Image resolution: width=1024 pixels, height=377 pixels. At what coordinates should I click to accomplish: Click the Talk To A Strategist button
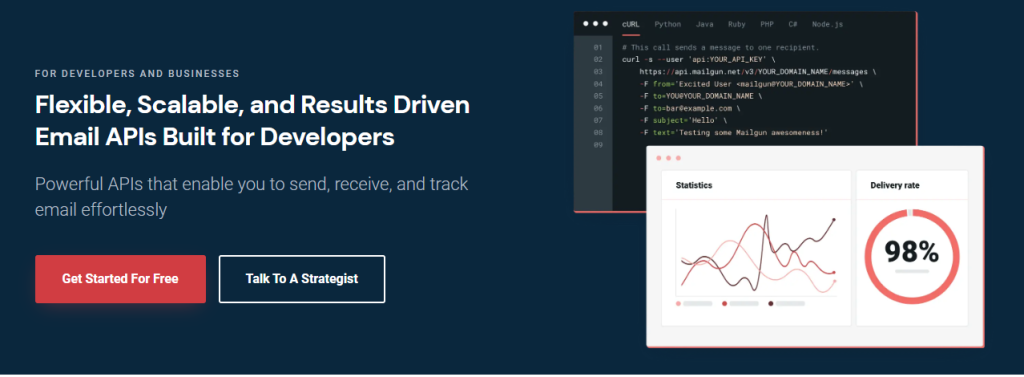(302, 279)
